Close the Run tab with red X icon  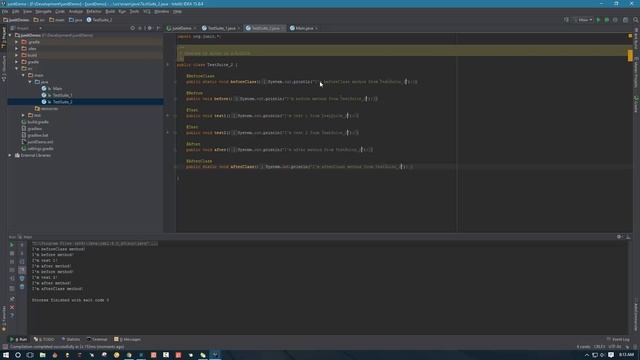[x=12, y=307]
